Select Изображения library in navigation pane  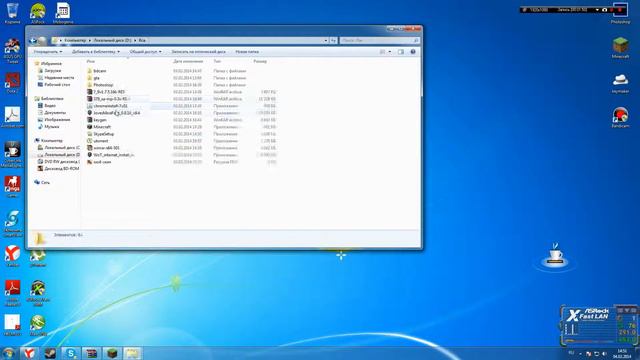pyautogui.click(x=57, y=120)
